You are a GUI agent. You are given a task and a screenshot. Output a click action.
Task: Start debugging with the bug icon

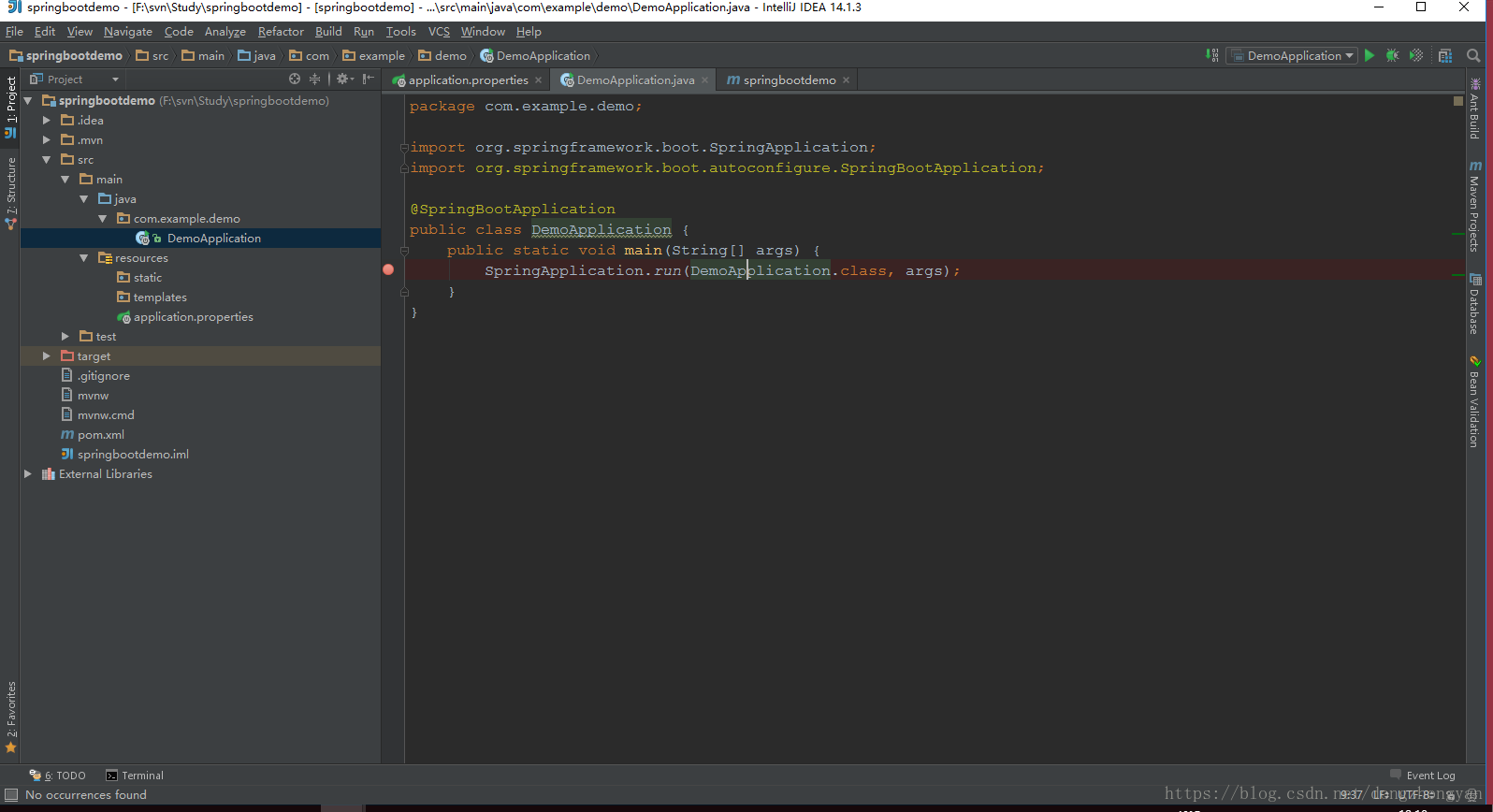[x=1393, y=55]
